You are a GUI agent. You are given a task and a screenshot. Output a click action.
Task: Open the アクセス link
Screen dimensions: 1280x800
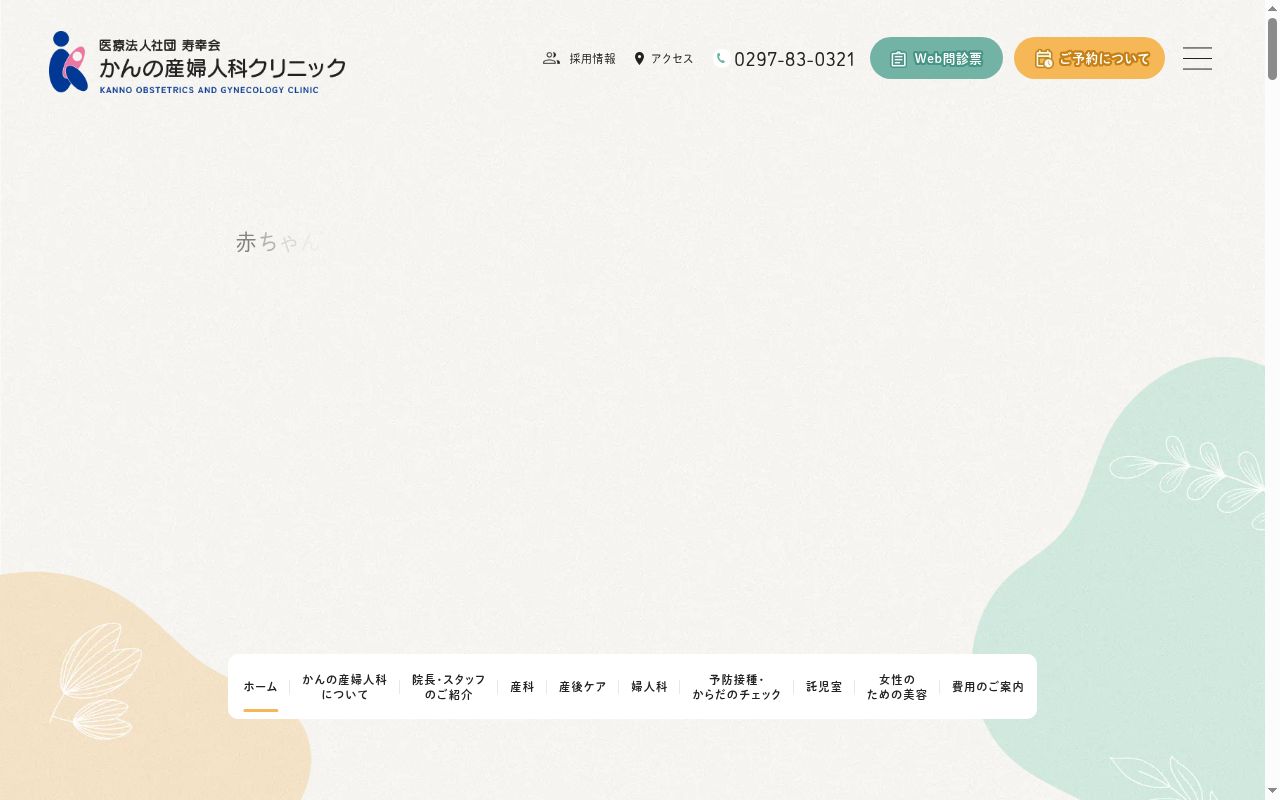672,59
